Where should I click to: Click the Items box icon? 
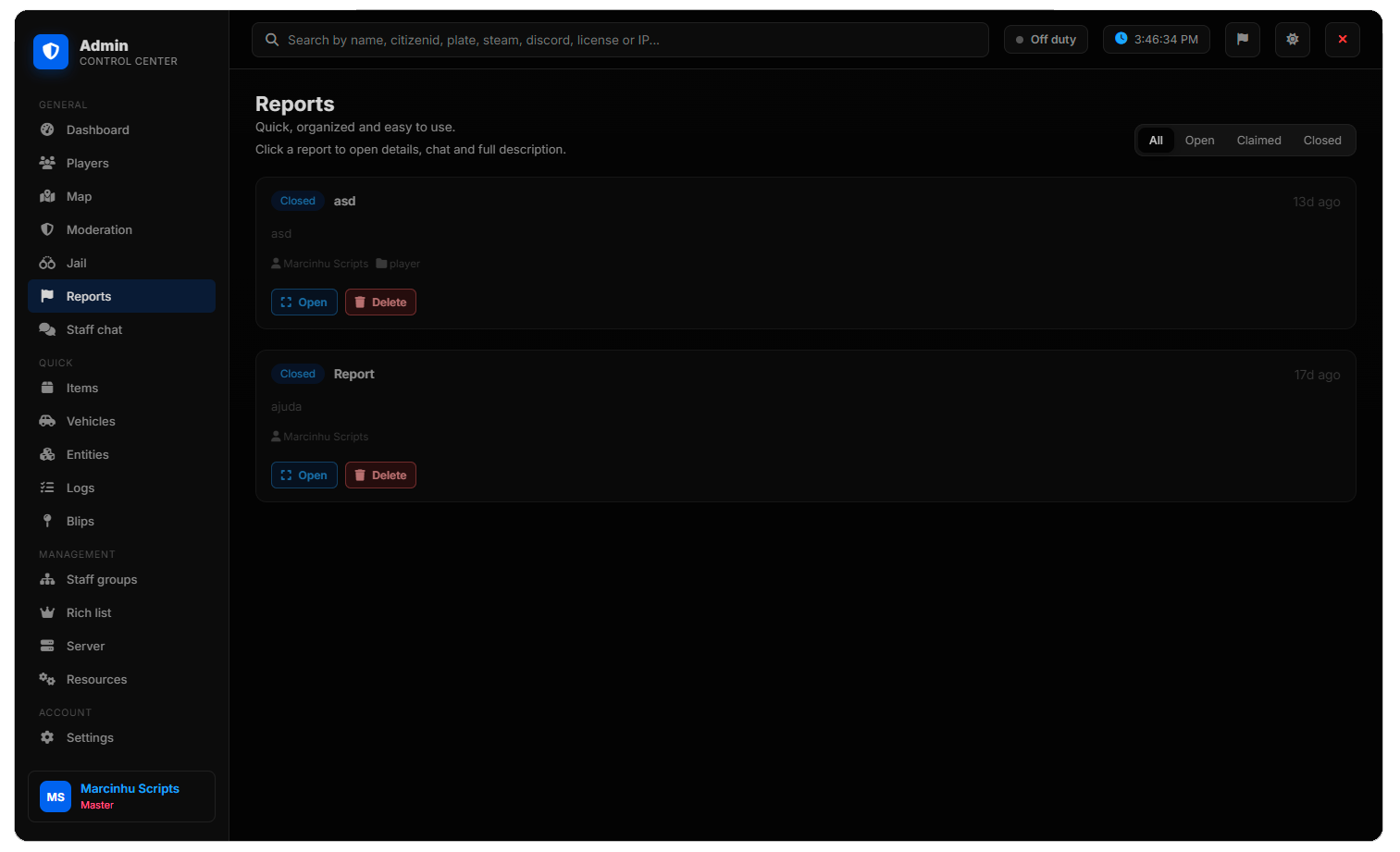tap(47, 388)
